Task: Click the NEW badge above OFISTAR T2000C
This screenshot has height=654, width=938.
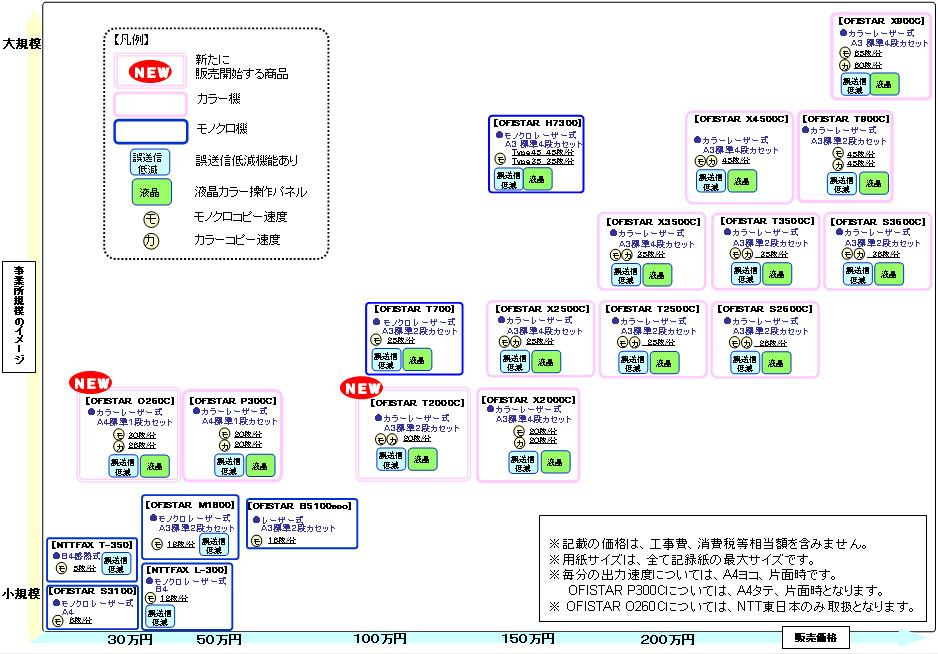Action: click(361, 388)
